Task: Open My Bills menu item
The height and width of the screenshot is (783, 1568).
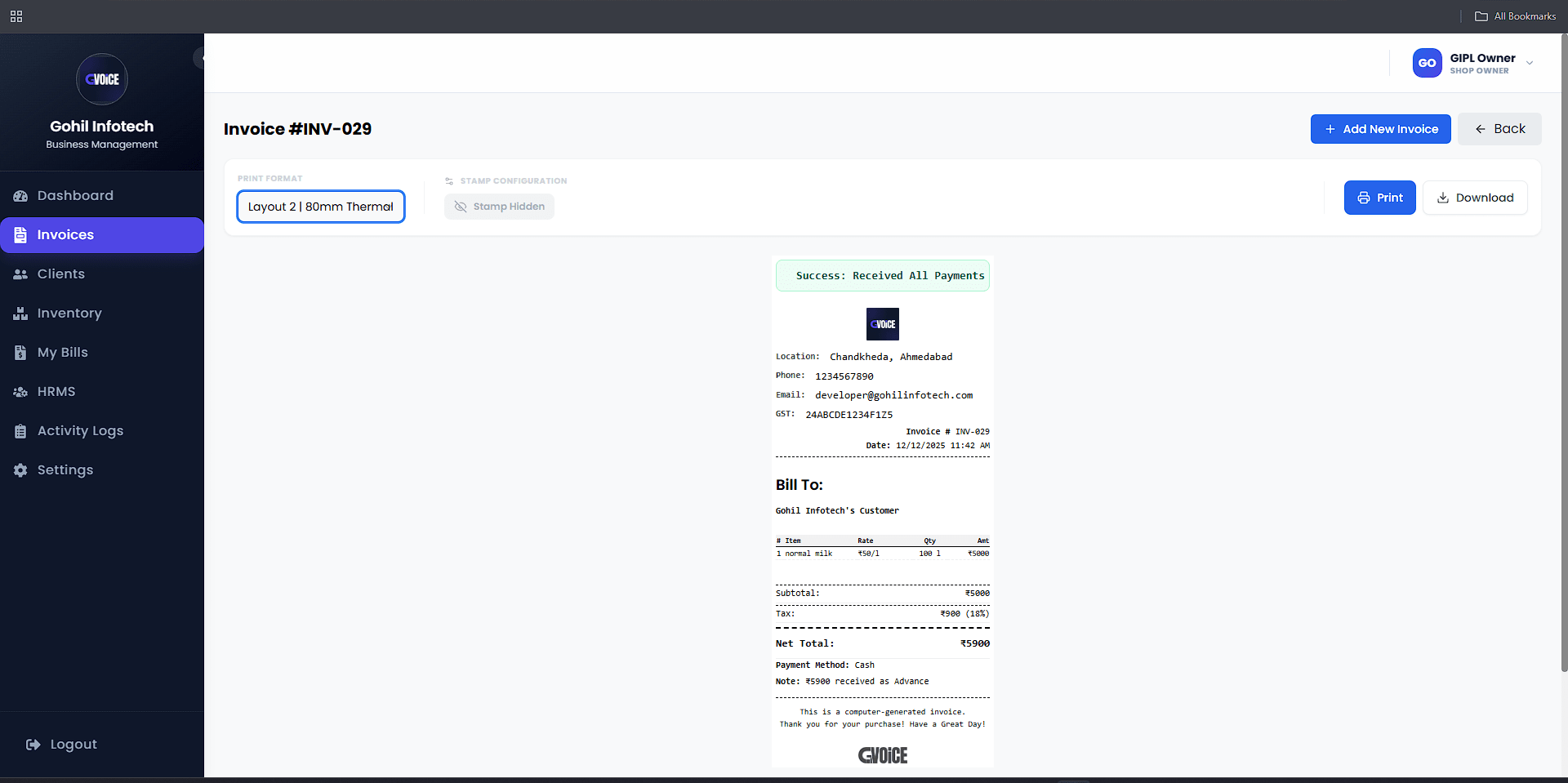Action: [102, 353]
